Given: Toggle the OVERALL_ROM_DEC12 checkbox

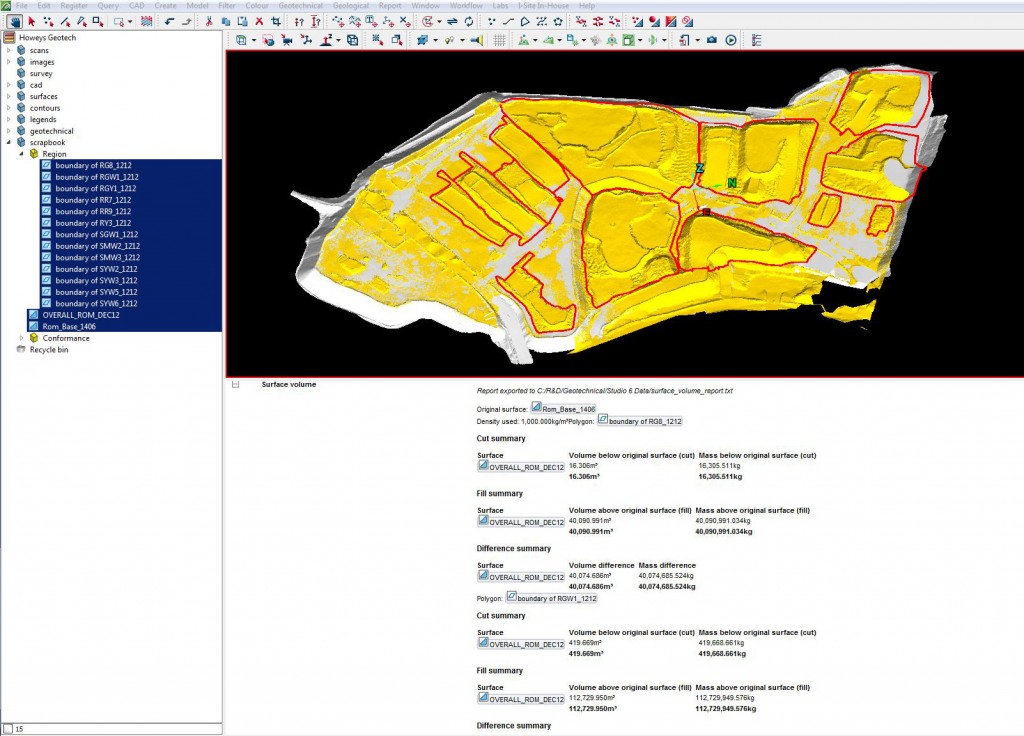Looking at the screenshot, I should (x=33, y=314).
